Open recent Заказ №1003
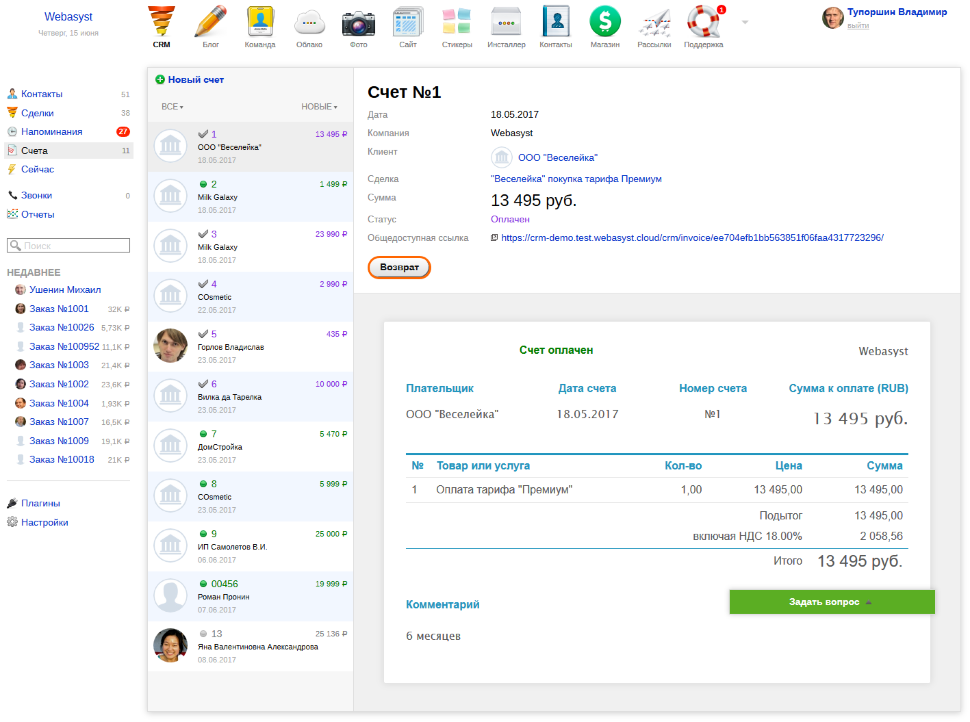970x722 pixels. [59, 365]
